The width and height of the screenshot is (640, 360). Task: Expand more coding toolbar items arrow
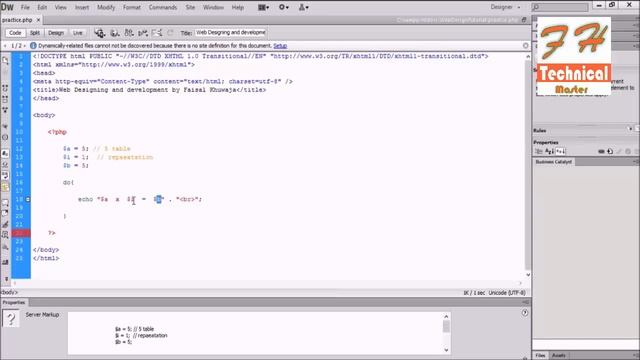click(6, 279)
